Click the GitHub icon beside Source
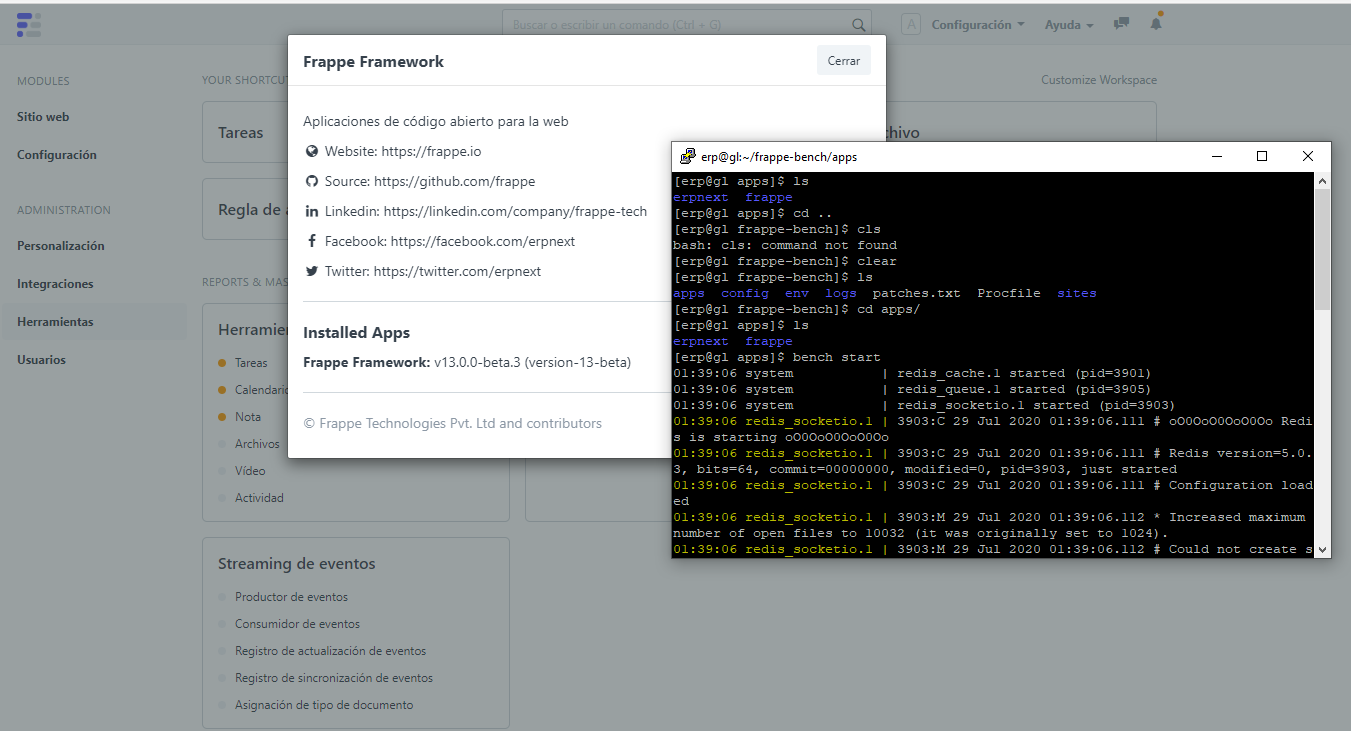The image size is (1351, 731). click(312, 181)
